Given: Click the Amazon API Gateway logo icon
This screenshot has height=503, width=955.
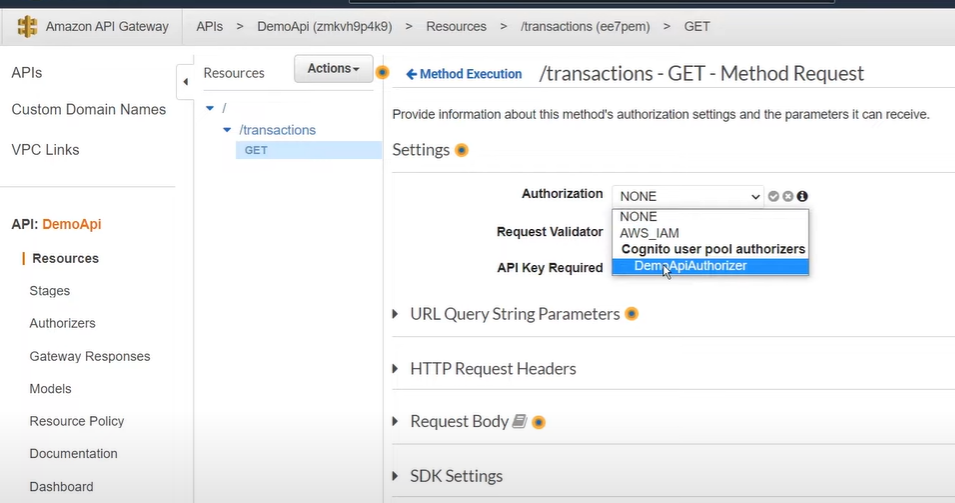Looking at the screenshot, I should tap(27, 26).
